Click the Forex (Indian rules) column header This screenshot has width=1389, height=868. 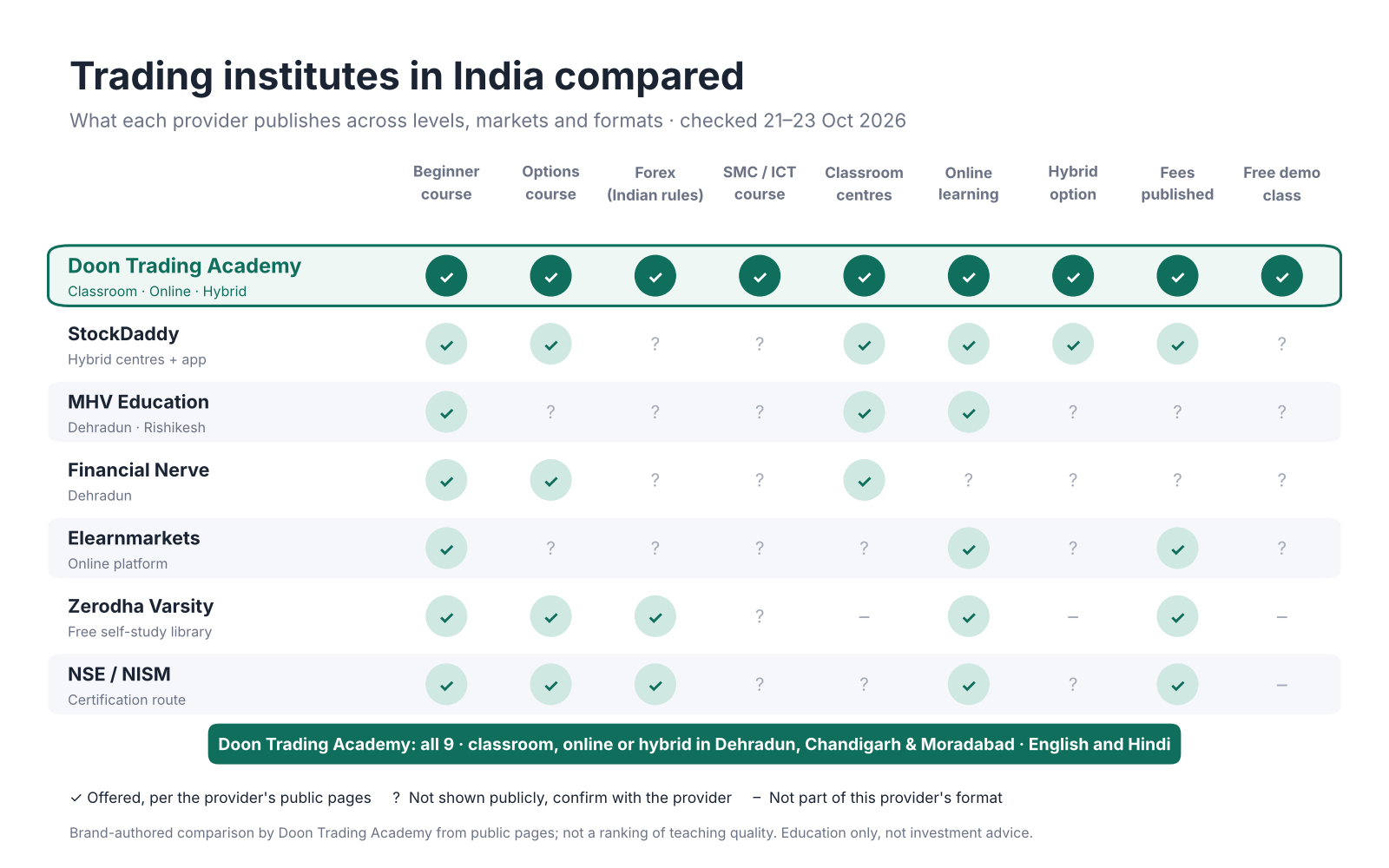click(x=655, y=184)
